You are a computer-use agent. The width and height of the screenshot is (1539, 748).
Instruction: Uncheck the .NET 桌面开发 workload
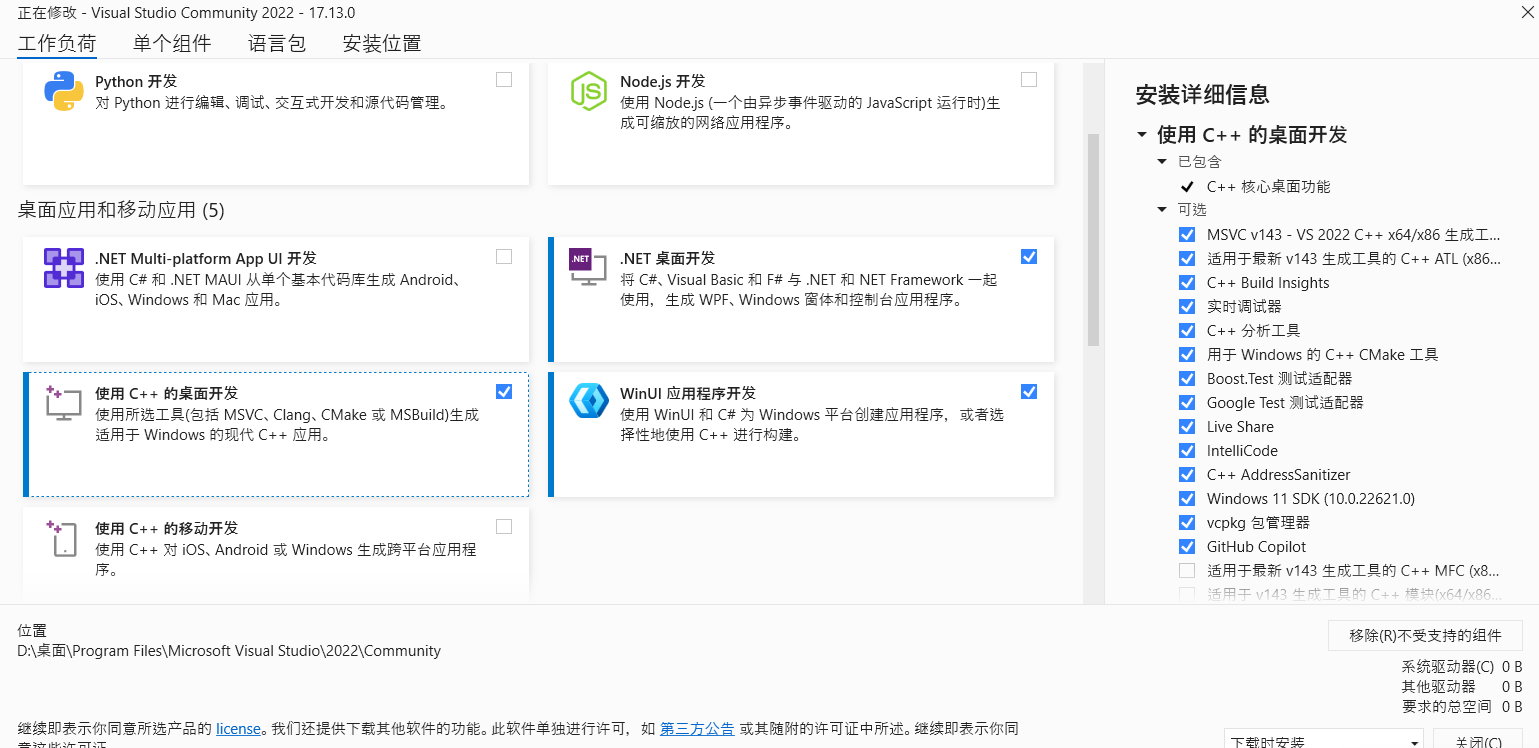(1029, 257)
